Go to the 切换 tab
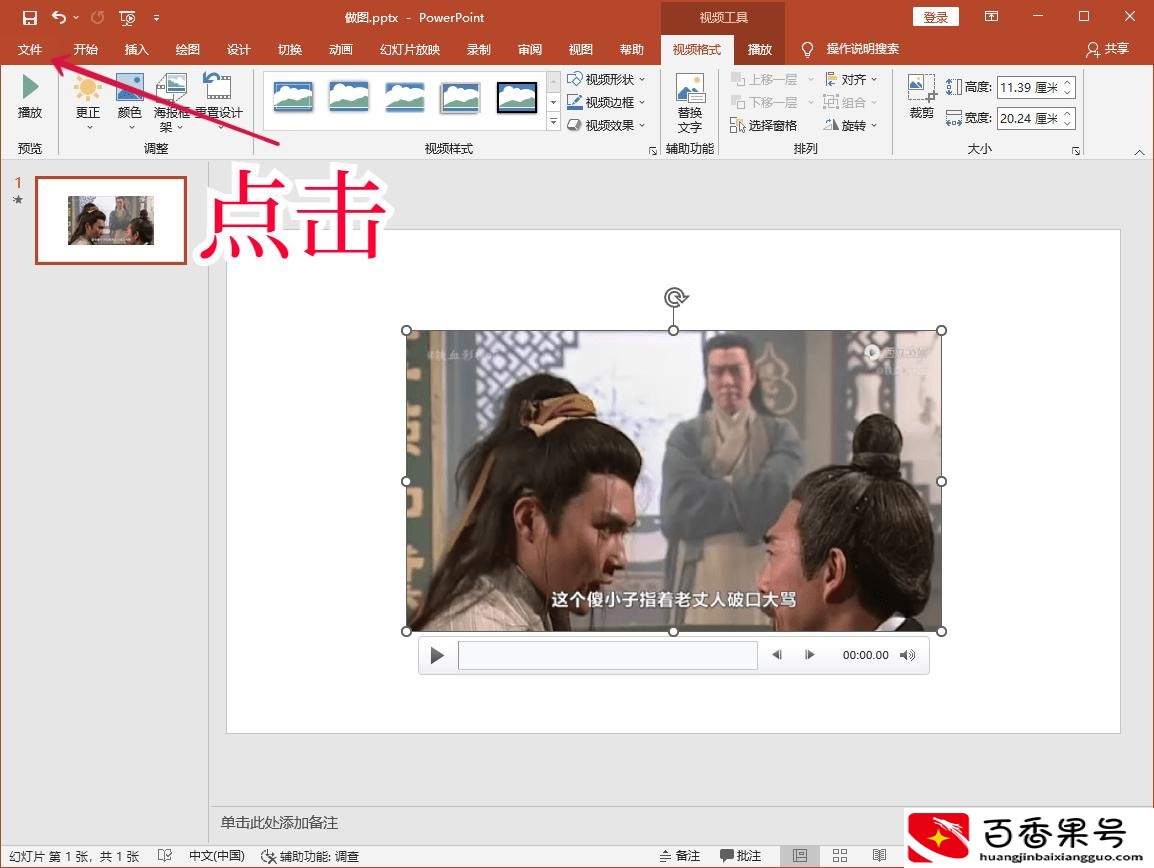 pyautogui.click(x=289, y=49)
